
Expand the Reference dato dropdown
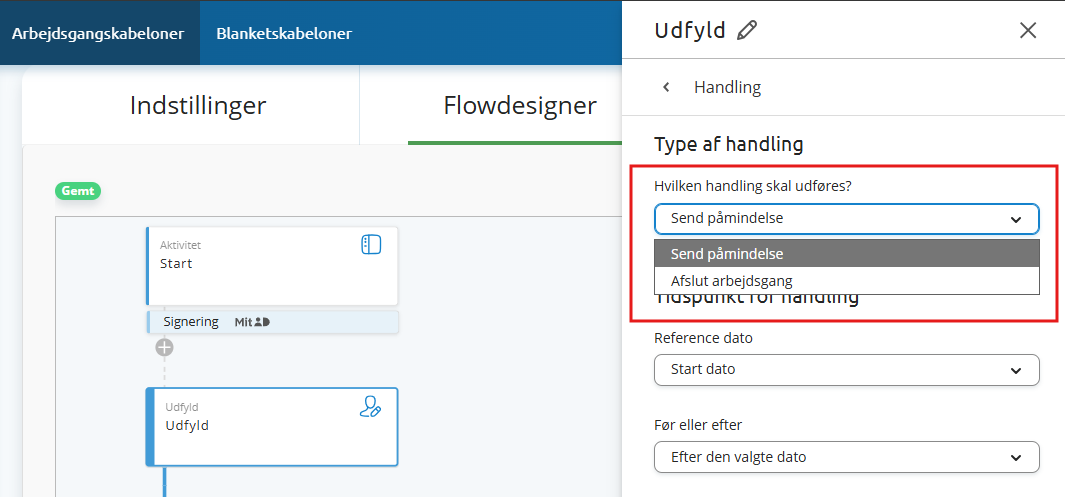[846, 370]
